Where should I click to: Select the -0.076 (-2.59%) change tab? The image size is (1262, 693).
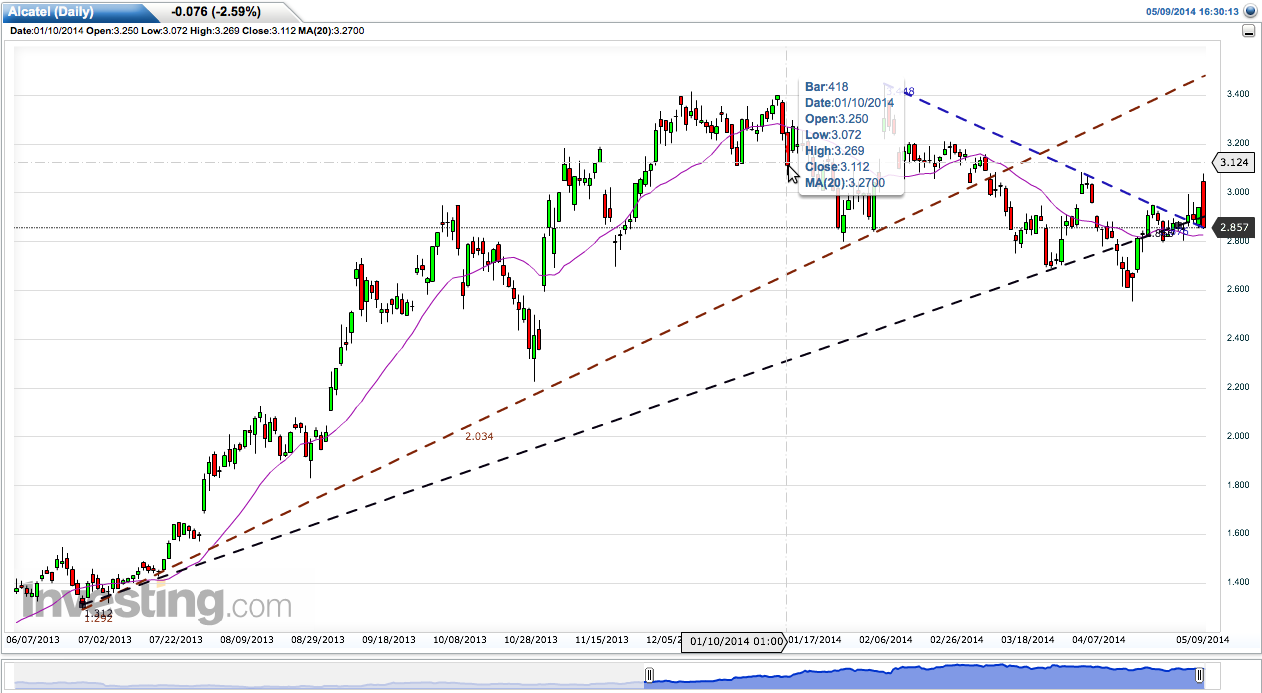click(216, 12)
